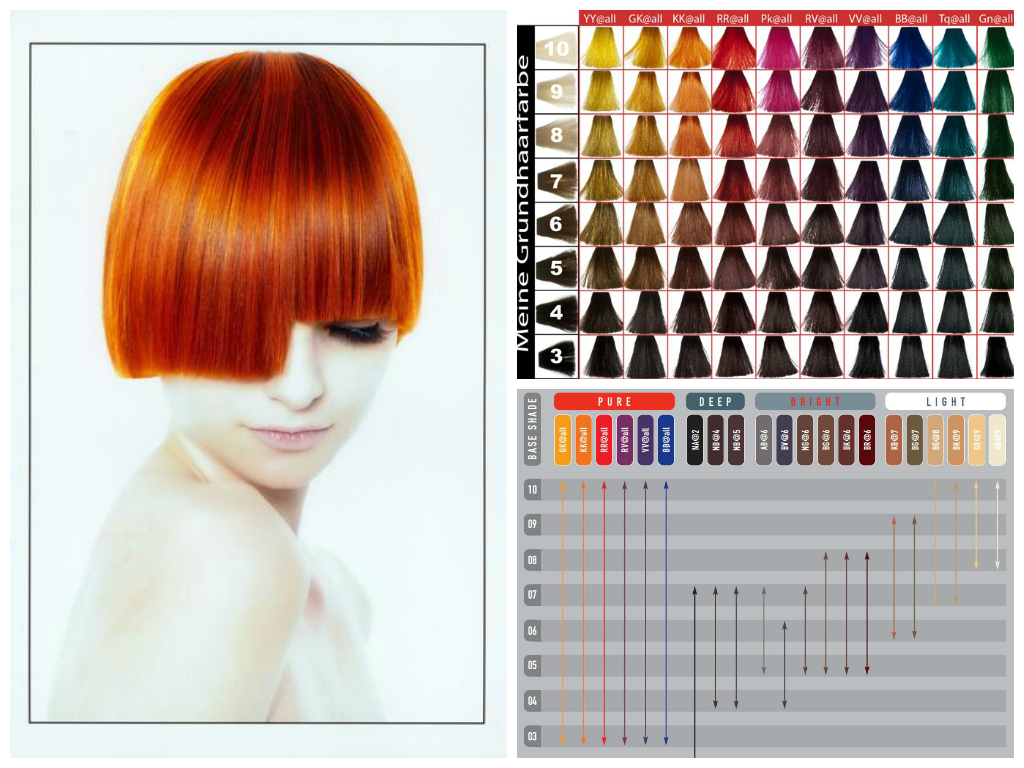The image size is (1024, 768).
Task: Select the grey AB@6 shade pill
Action: (764, 440)
